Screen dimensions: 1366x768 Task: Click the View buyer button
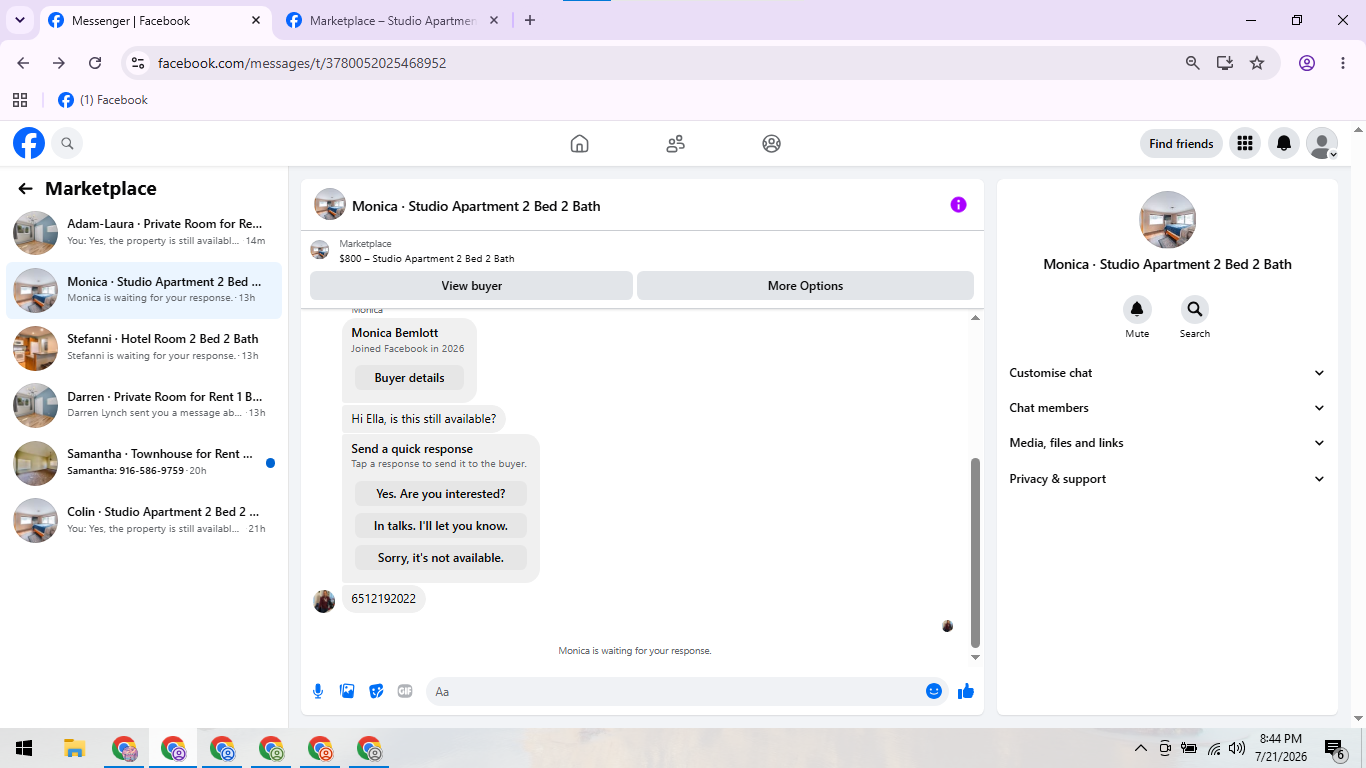click(471, 286)
